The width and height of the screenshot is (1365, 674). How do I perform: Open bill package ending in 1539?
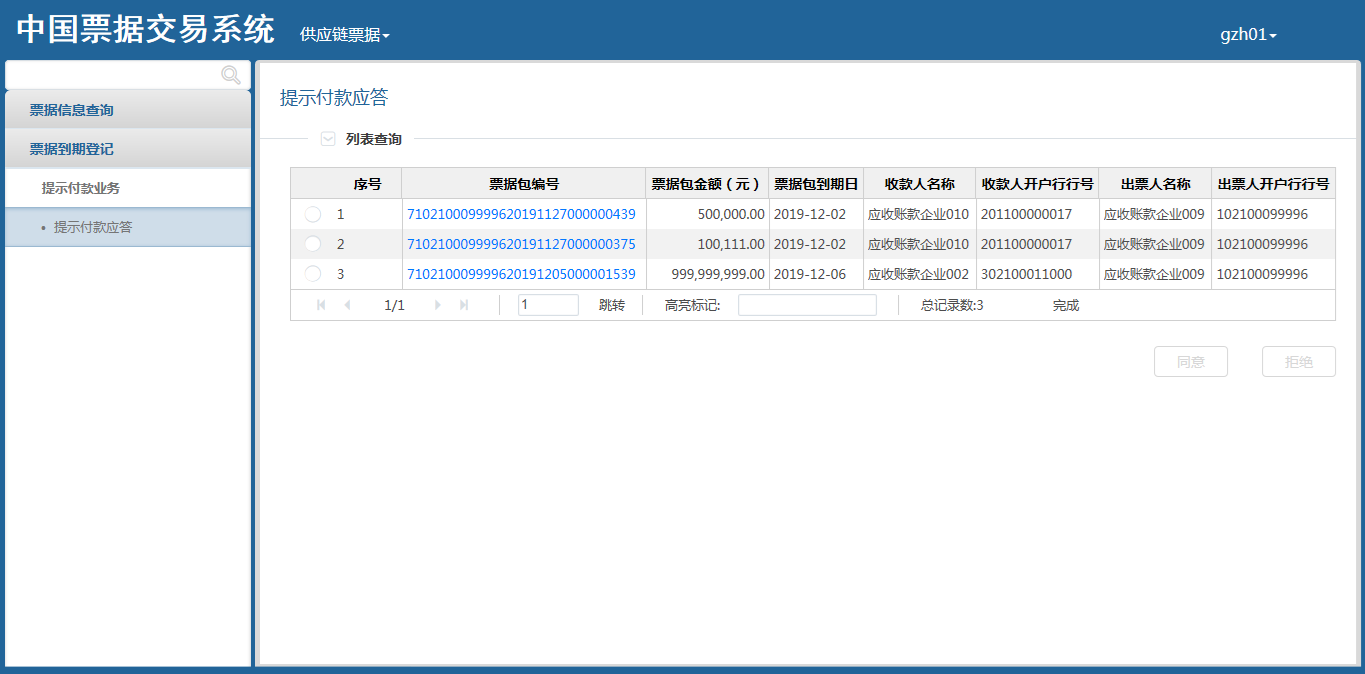click(521, 274)
